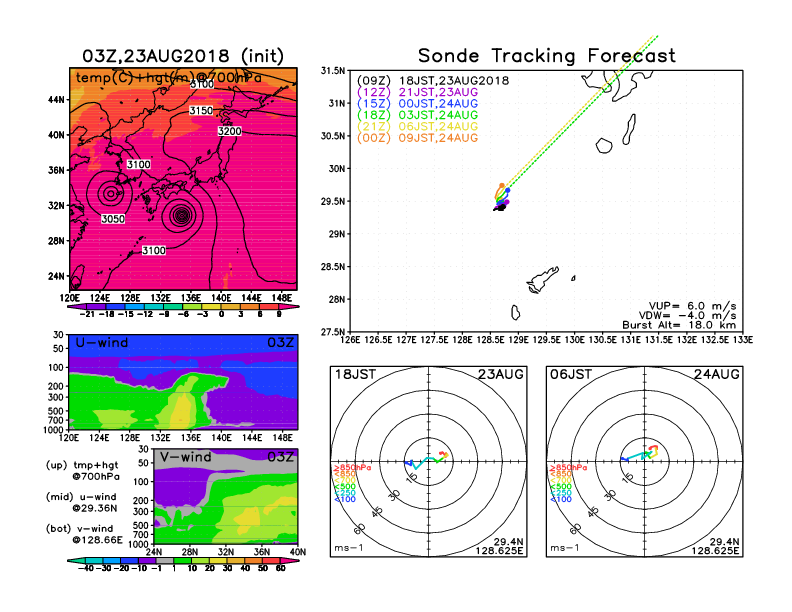Click the '(up) tmp+hgt @700hPa' caption

pos(82,471)
